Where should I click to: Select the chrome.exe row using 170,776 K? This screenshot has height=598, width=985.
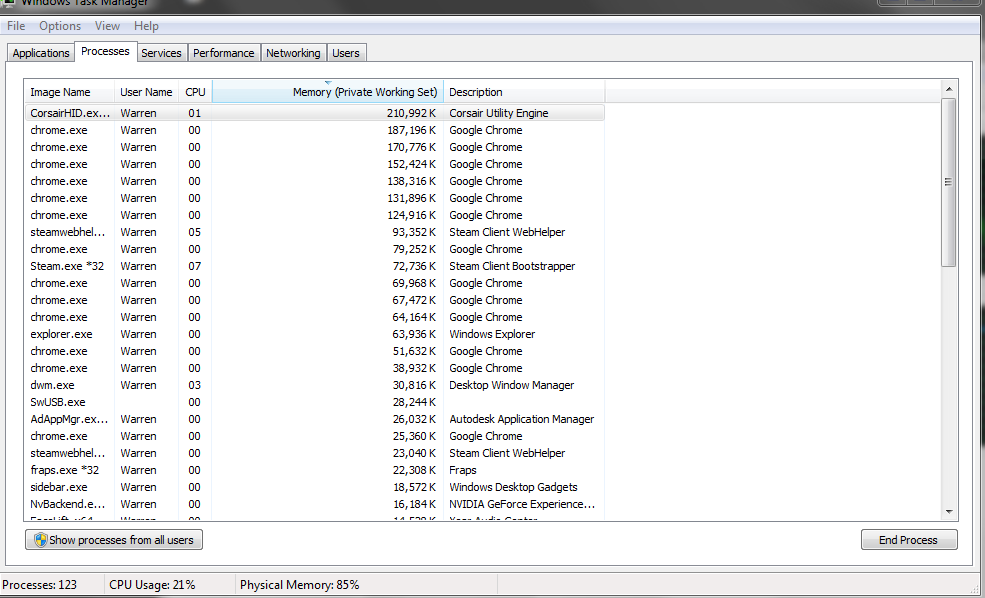pyautogui.click(x=315, y=147)
